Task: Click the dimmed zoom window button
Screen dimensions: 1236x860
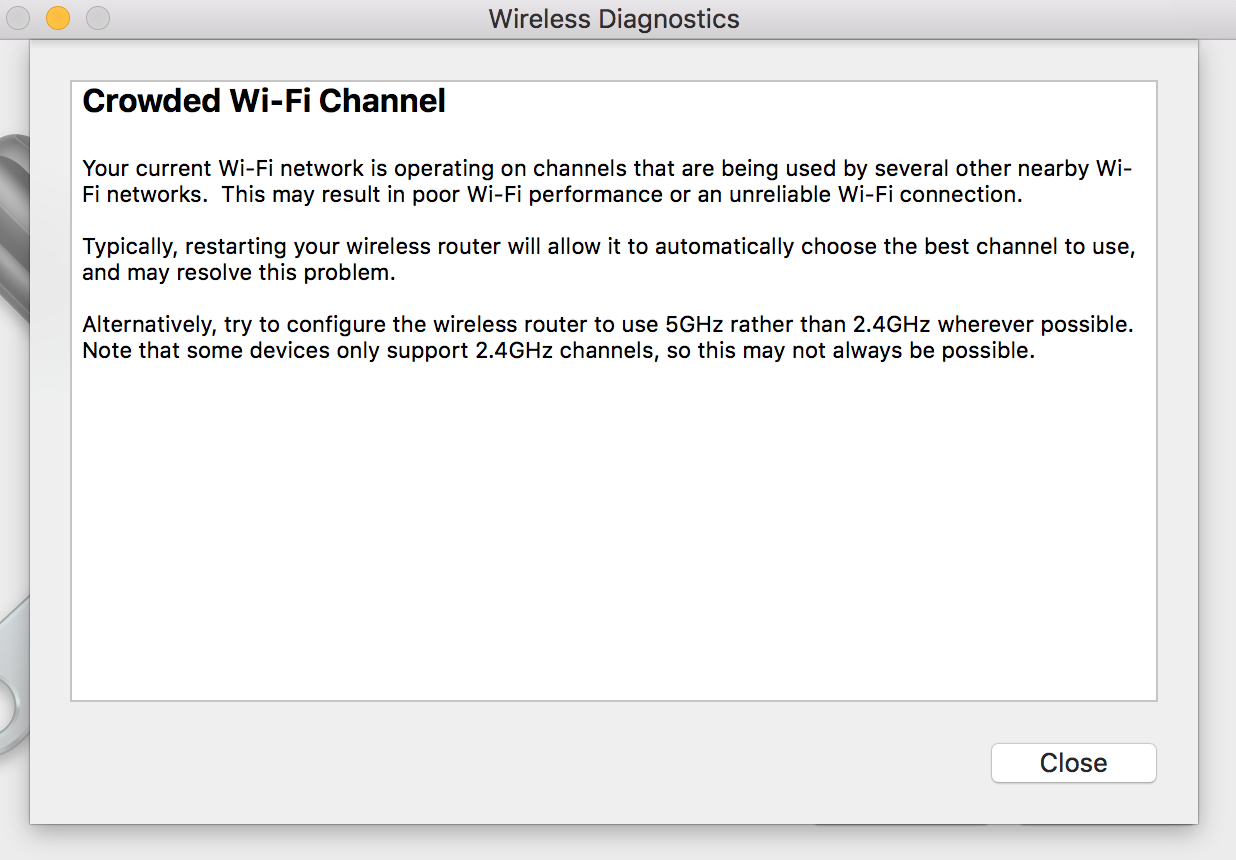Action: [x=98, y=18]
